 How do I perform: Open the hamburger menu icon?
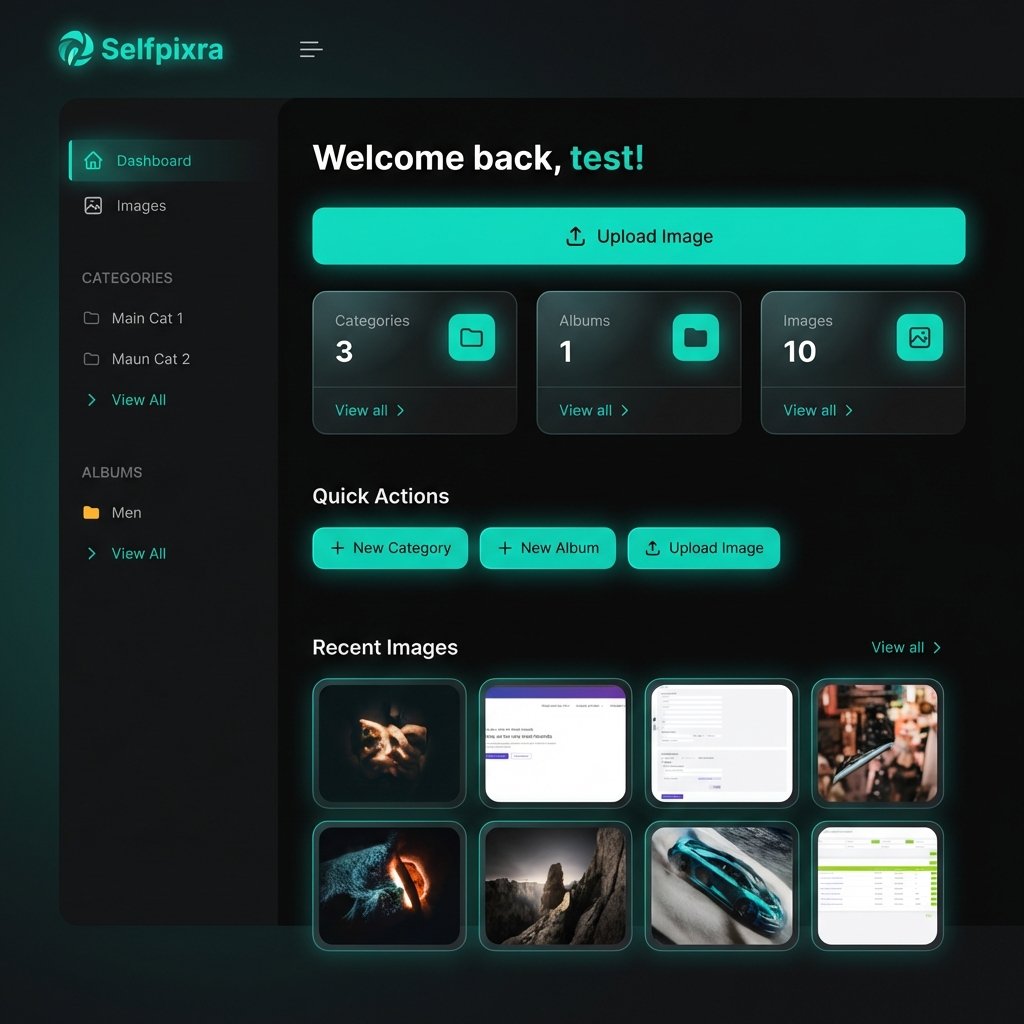(x=310, y=49)
